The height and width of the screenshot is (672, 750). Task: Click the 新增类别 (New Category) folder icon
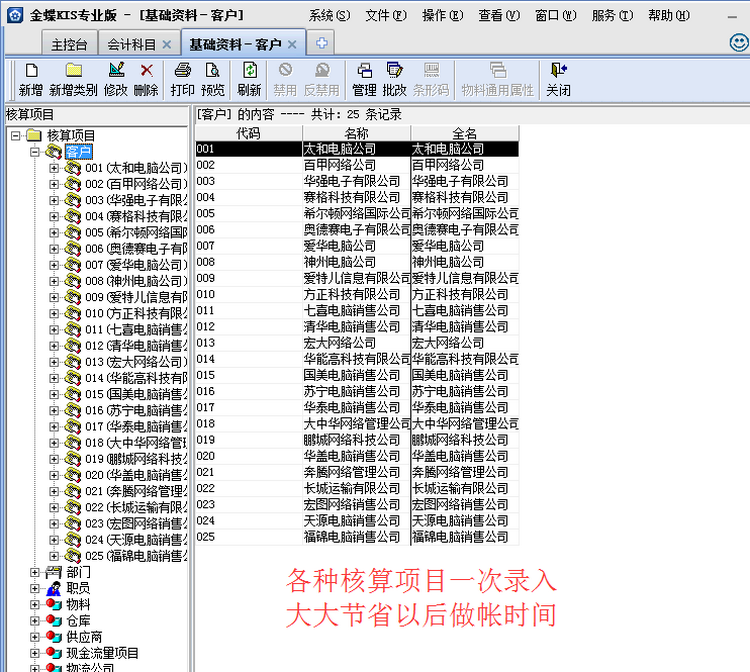click(x=73, y=78)
